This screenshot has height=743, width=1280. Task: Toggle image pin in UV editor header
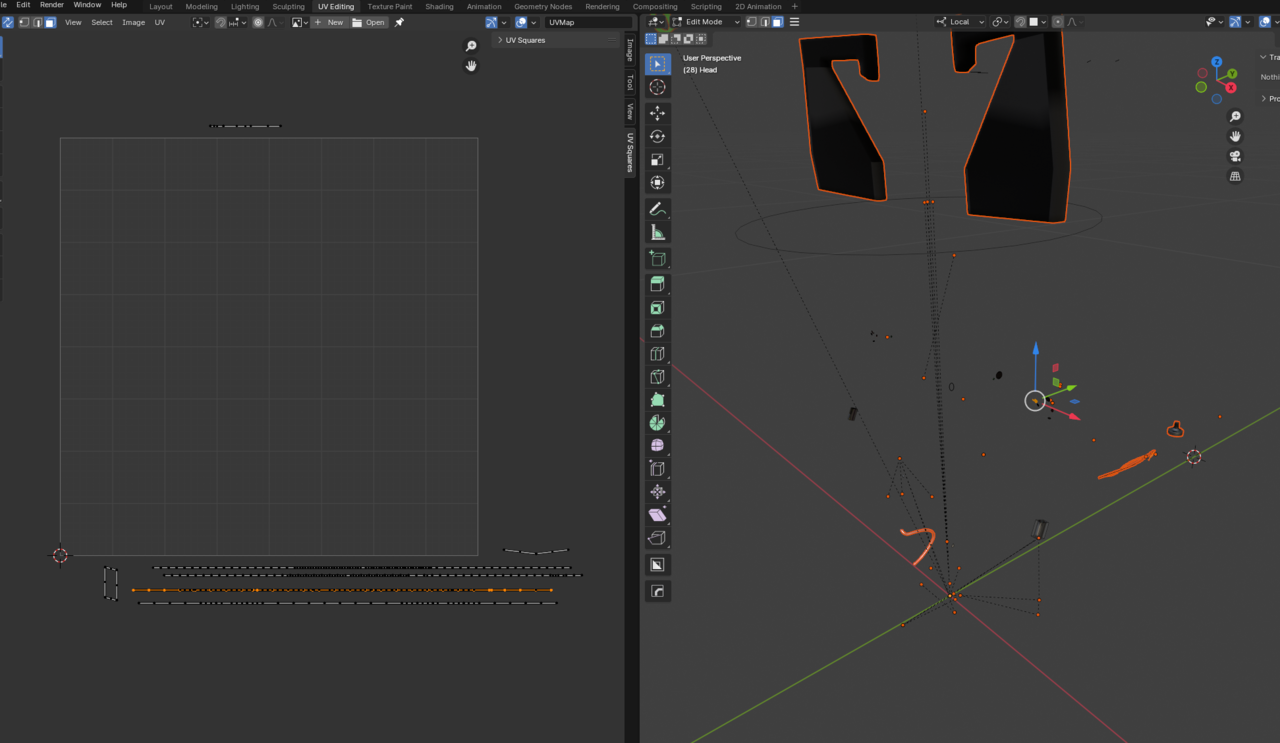(x=399, y=22)
